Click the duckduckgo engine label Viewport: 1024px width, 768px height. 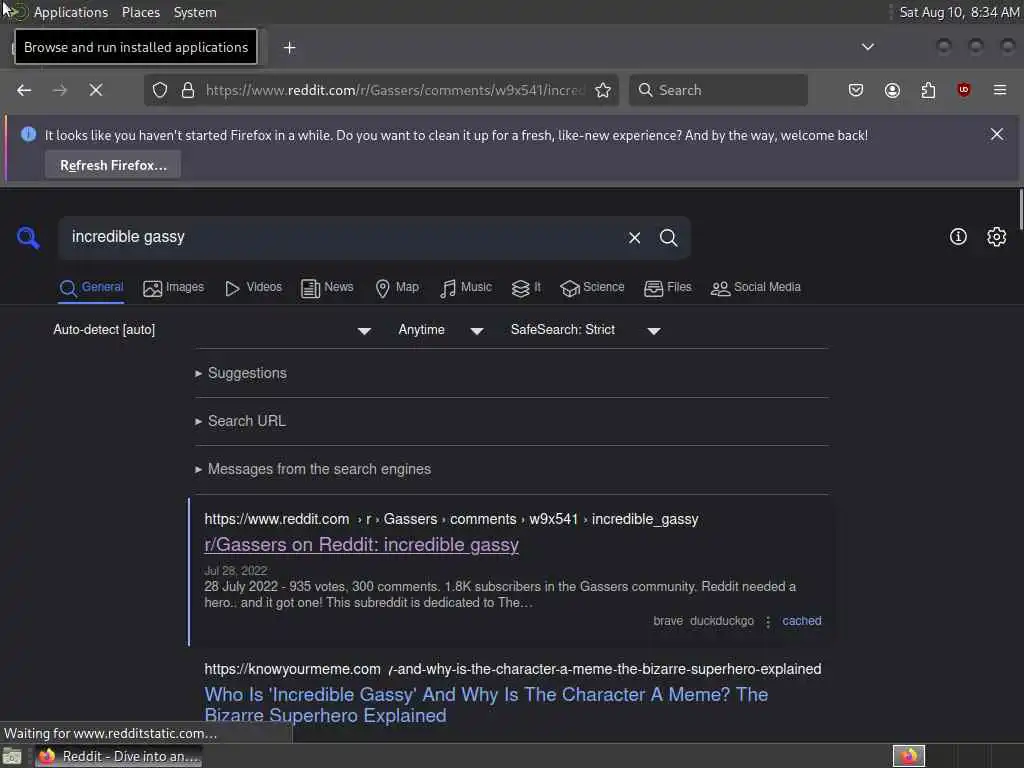coord(722,621)
